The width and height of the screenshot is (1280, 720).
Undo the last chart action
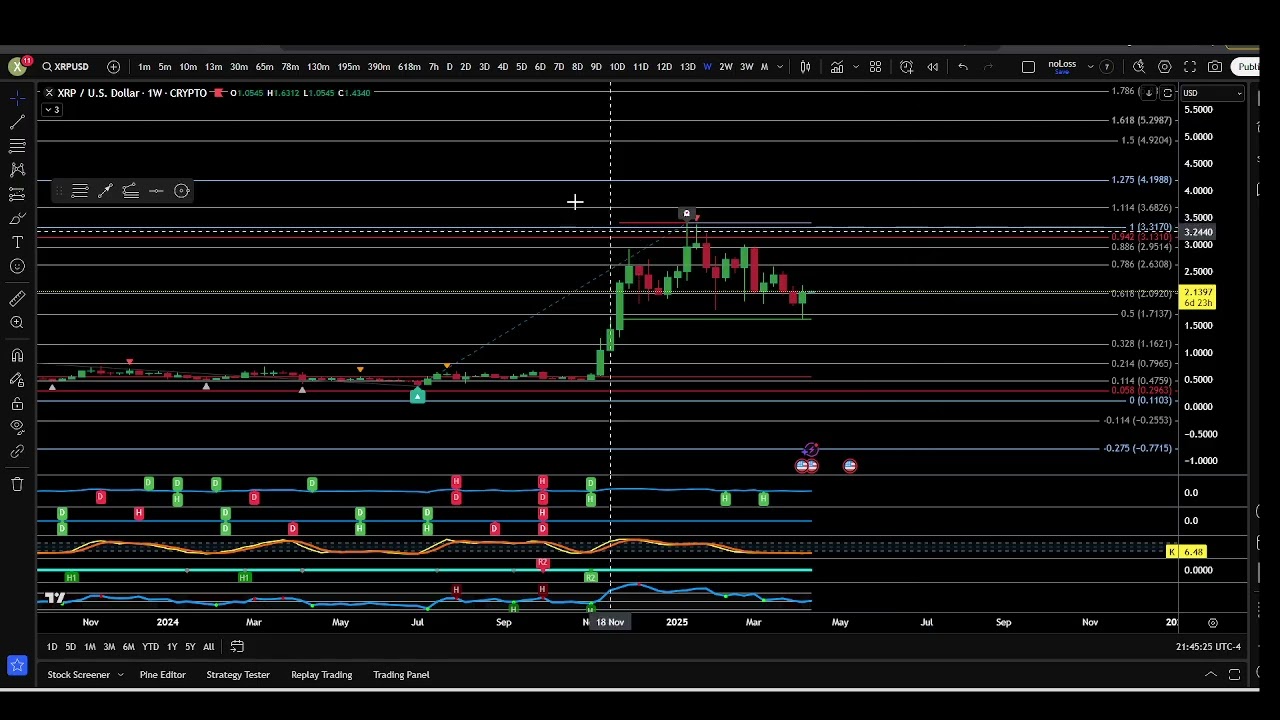click(963, 67)
